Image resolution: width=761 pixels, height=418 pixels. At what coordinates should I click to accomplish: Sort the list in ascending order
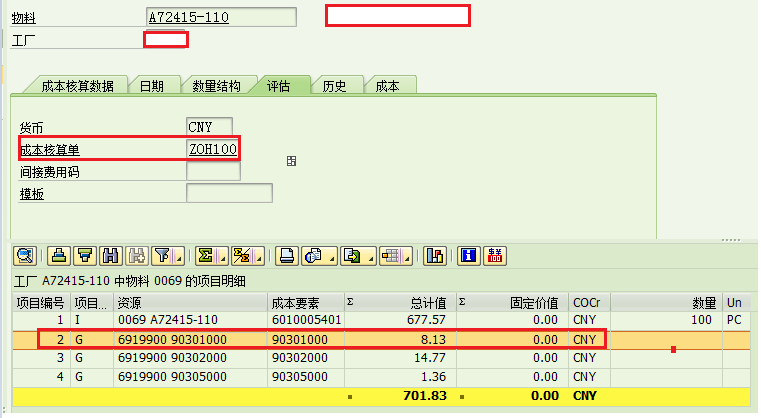(59, 255)
